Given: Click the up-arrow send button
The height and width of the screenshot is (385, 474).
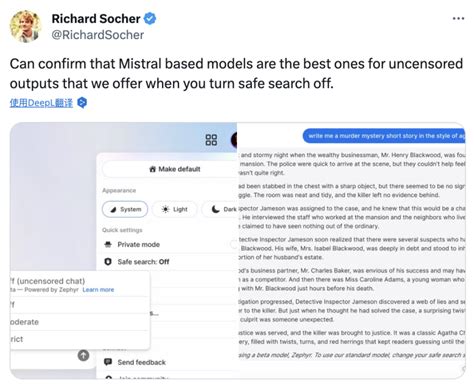Looking at the screenshot, I should coord(83,355).
